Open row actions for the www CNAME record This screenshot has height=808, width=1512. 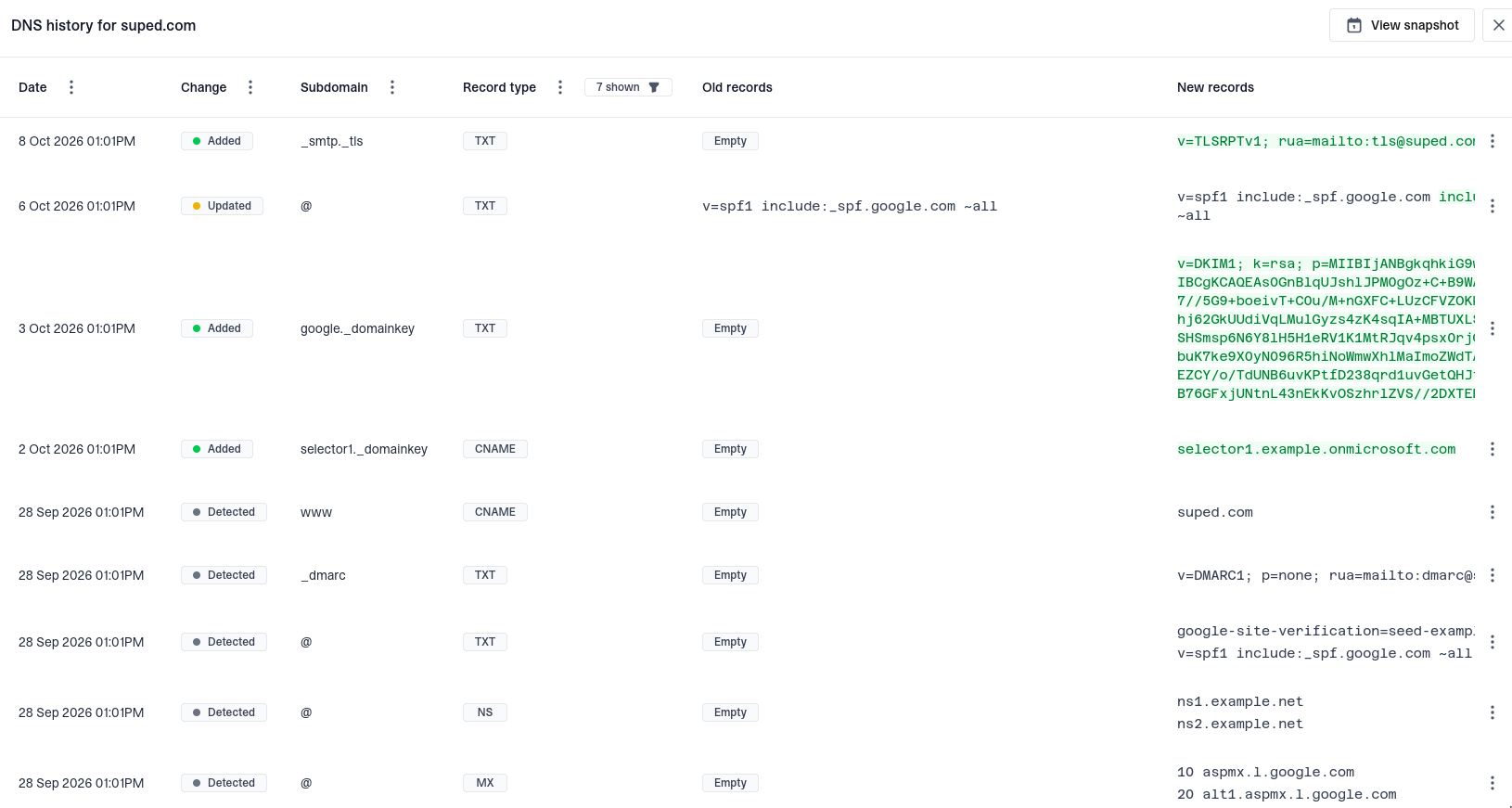(1493, 512)
